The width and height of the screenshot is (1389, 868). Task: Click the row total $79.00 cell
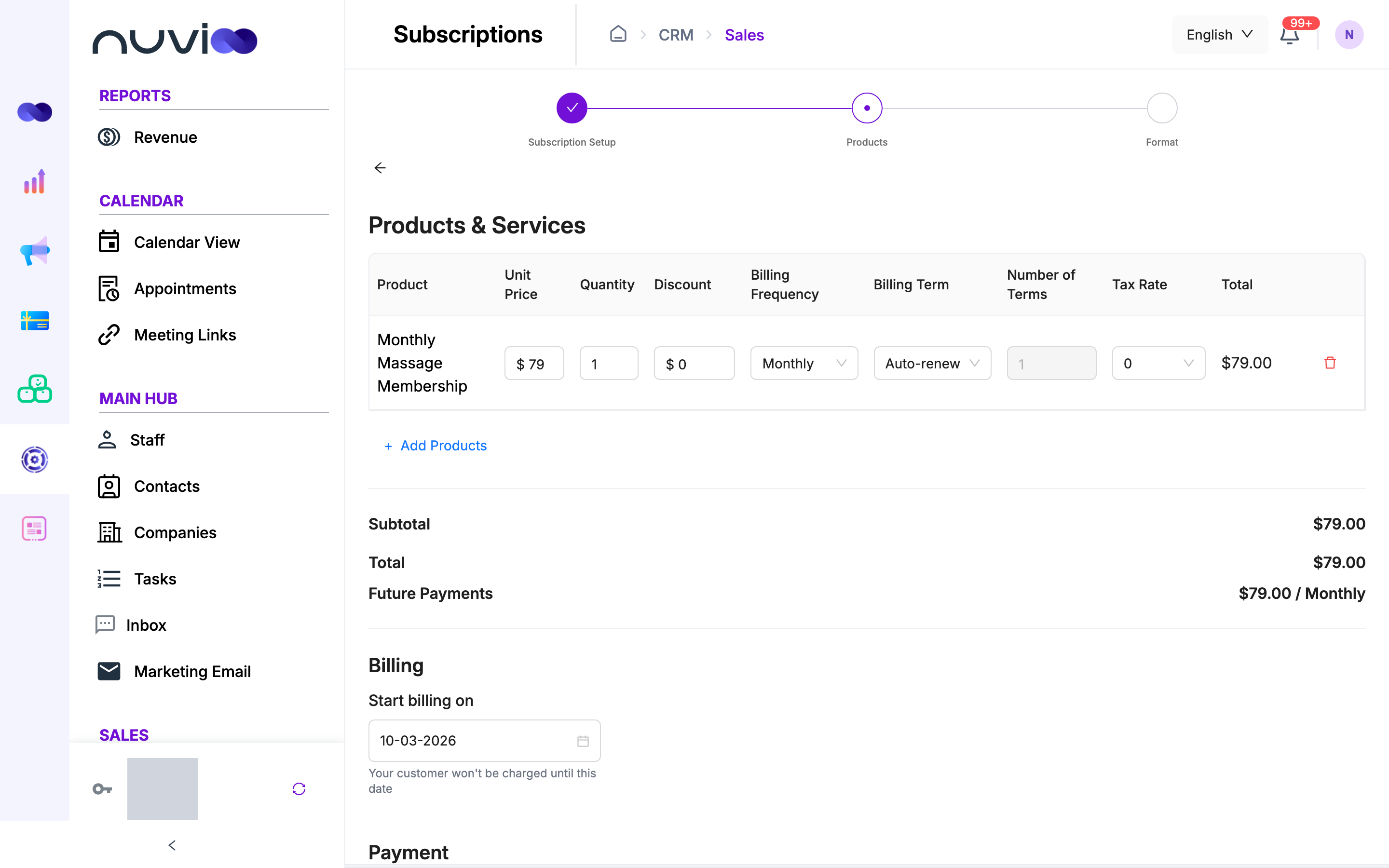tap(1246, 363)
